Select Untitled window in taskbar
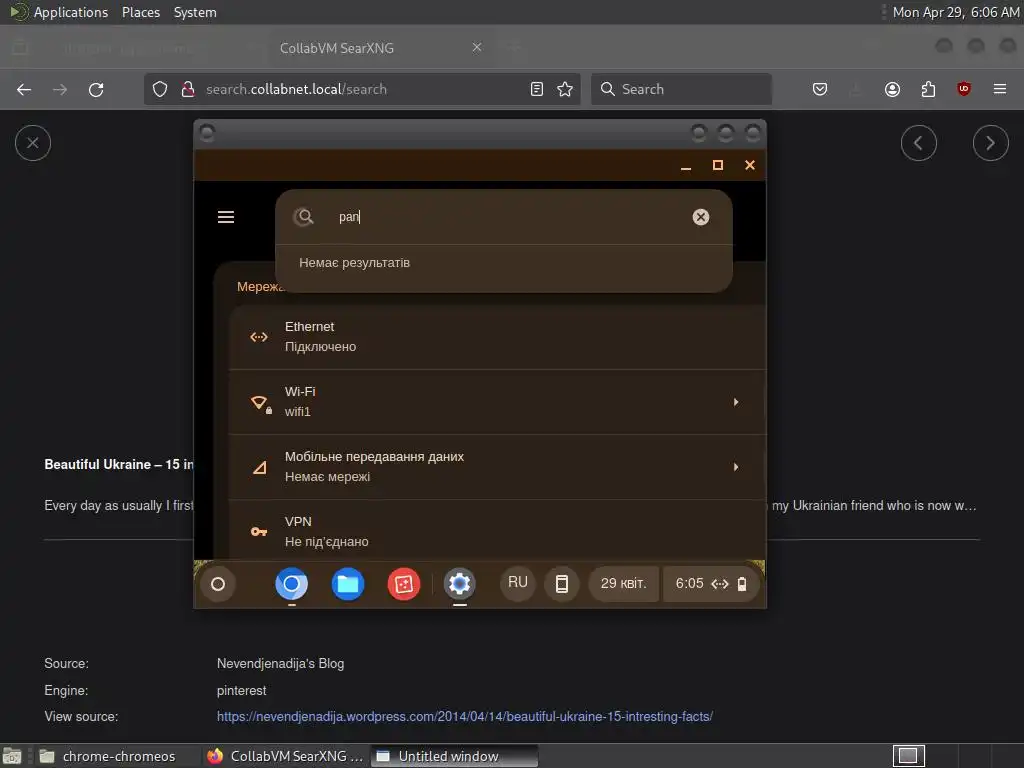This screenshot has height=768, width=1024. 454,756
